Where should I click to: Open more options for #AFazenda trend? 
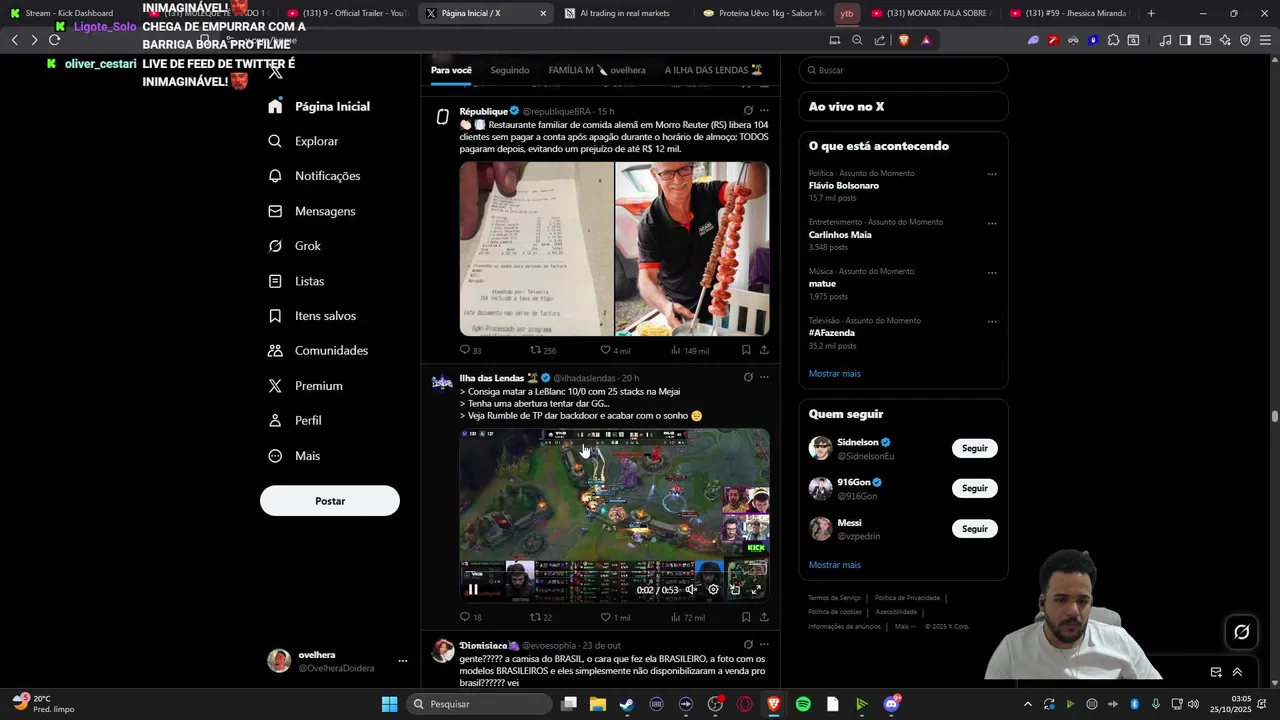click(992, 321)
